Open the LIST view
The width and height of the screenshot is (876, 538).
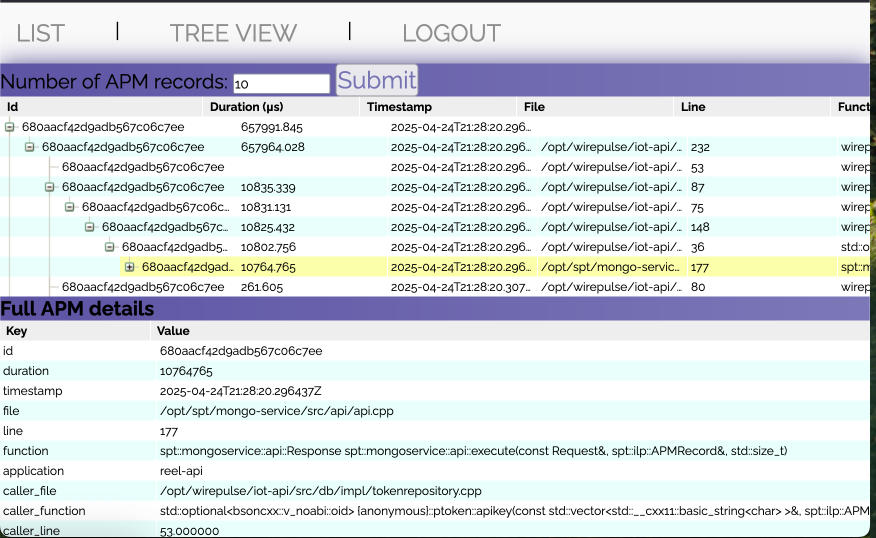click(x=40, y=33)
